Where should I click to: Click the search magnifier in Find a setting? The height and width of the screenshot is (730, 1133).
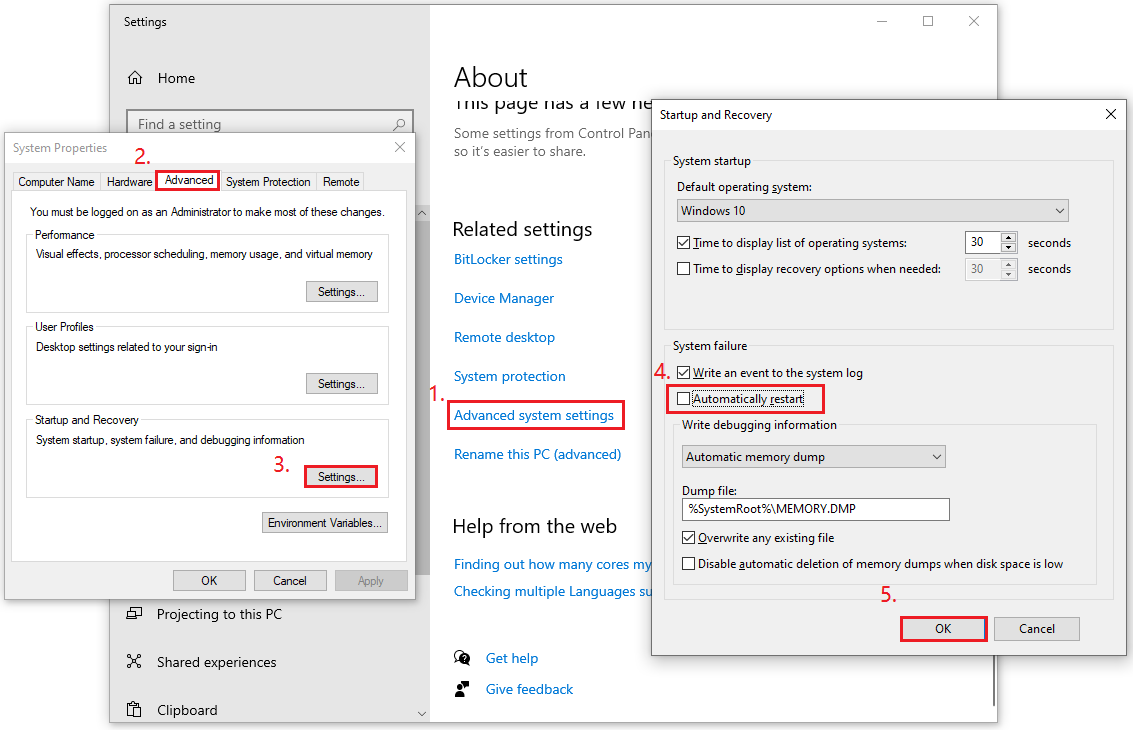399,124
